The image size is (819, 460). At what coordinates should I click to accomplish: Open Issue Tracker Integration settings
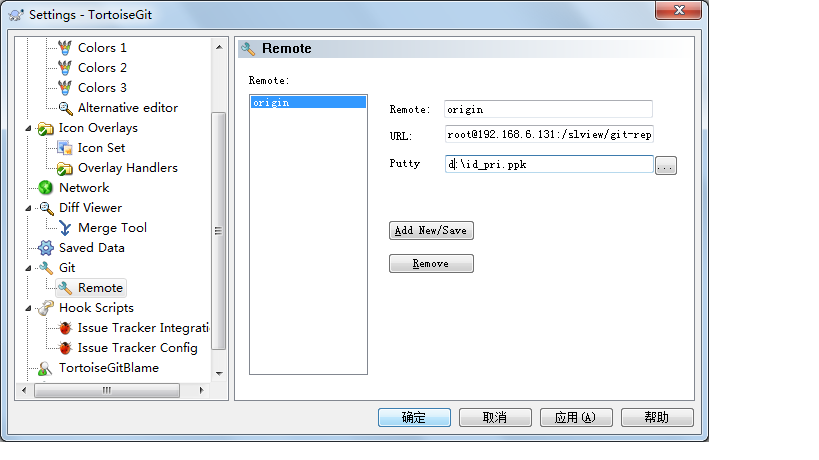143,328
